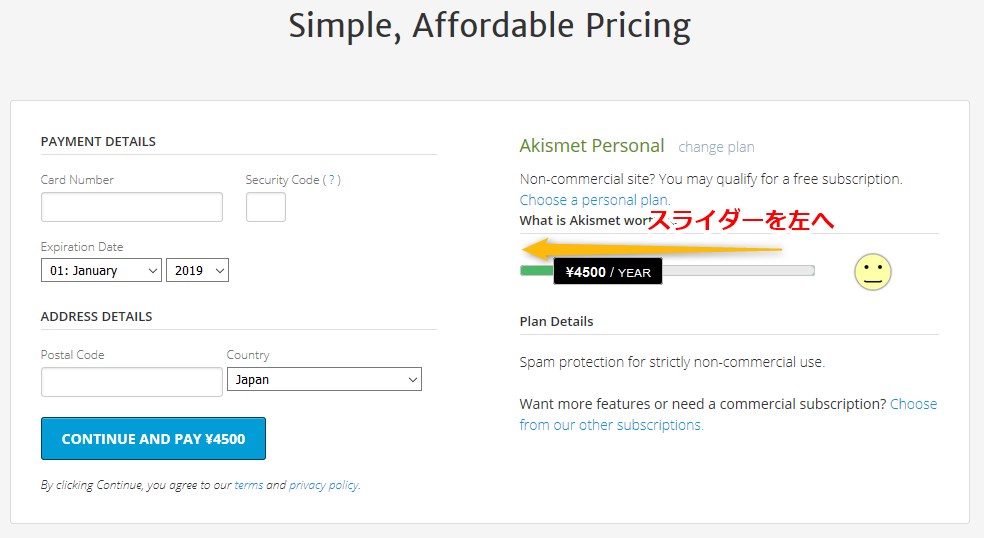Expand the Country dropdown showing Japan
Screen dimensions: 984x538
324,380
